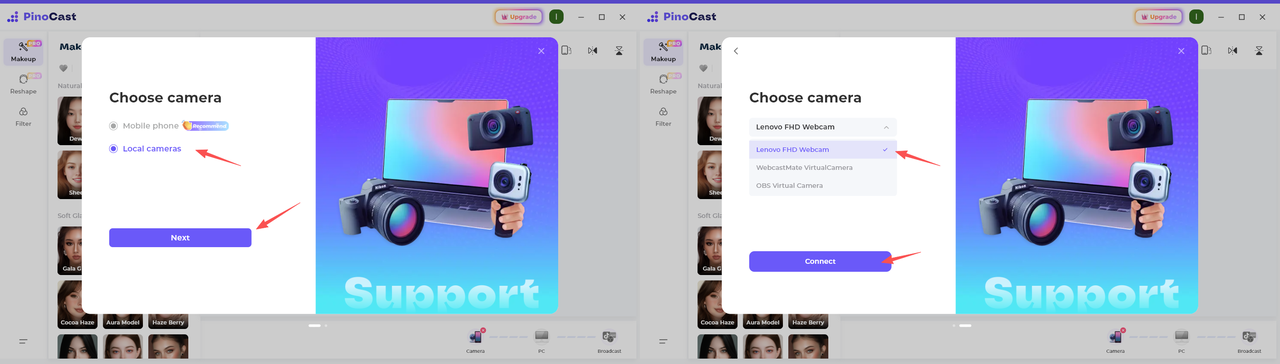Close the Choose camera dialog in right window
This screenshot has height=364, width=1280.
(x=1181, y=51)
